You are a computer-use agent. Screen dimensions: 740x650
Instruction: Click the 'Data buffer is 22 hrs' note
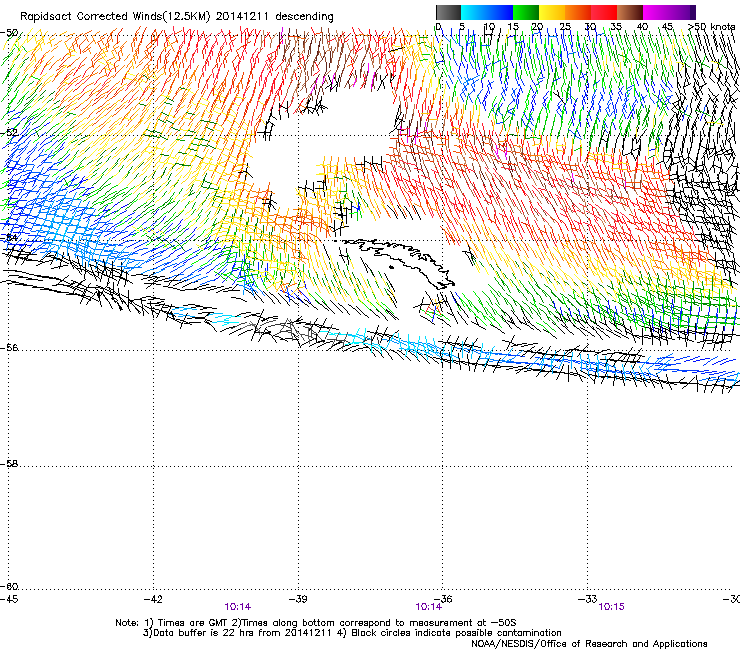(352, 633)
